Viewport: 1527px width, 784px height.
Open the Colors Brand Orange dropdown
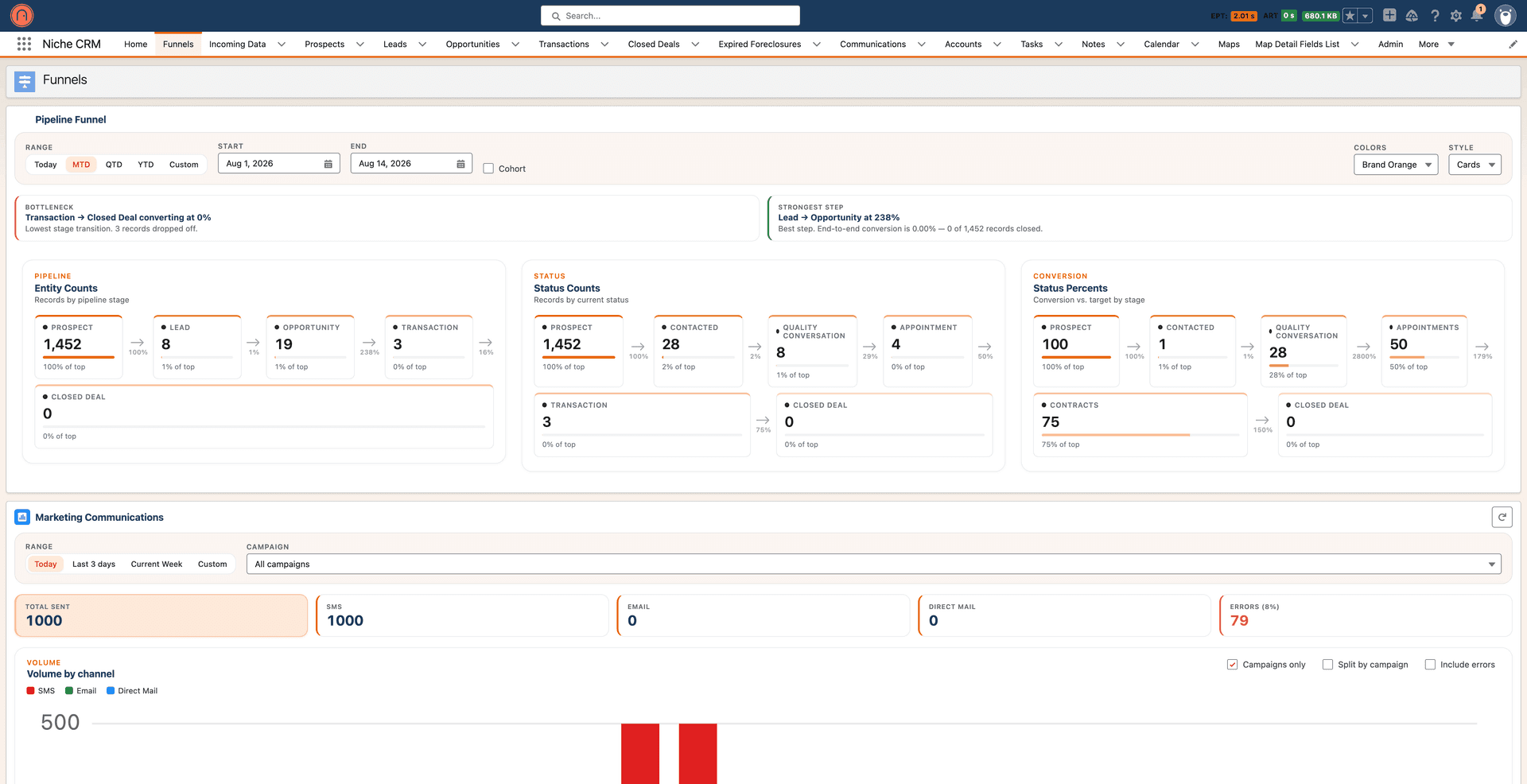(1396, 165)
